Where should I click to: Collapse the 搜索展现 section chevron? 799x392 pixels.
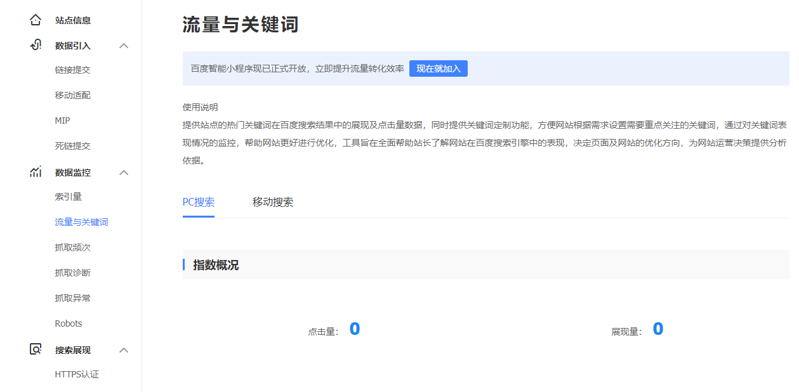124,350
